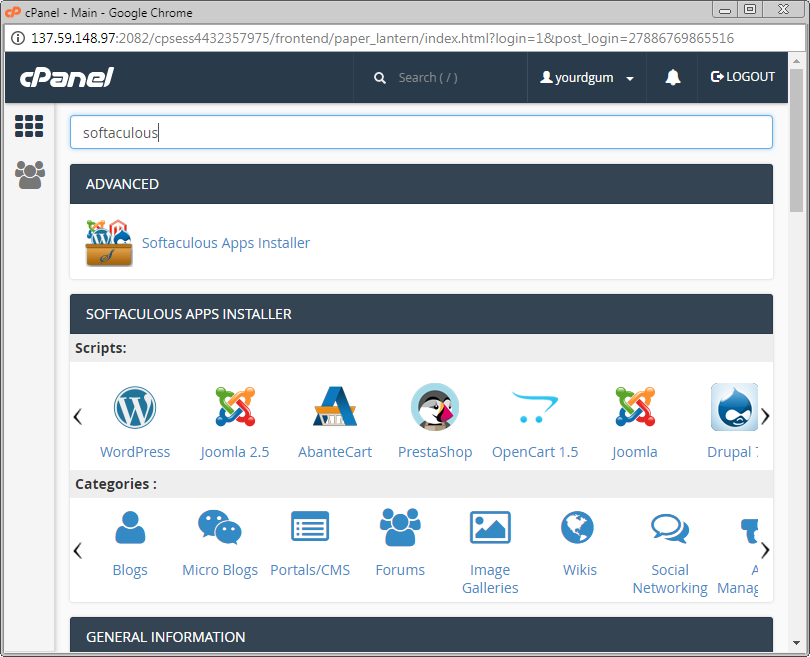Click the Wikis category label
The height and width of the screenshot is (657, 810).
click(x=580, y=570)
